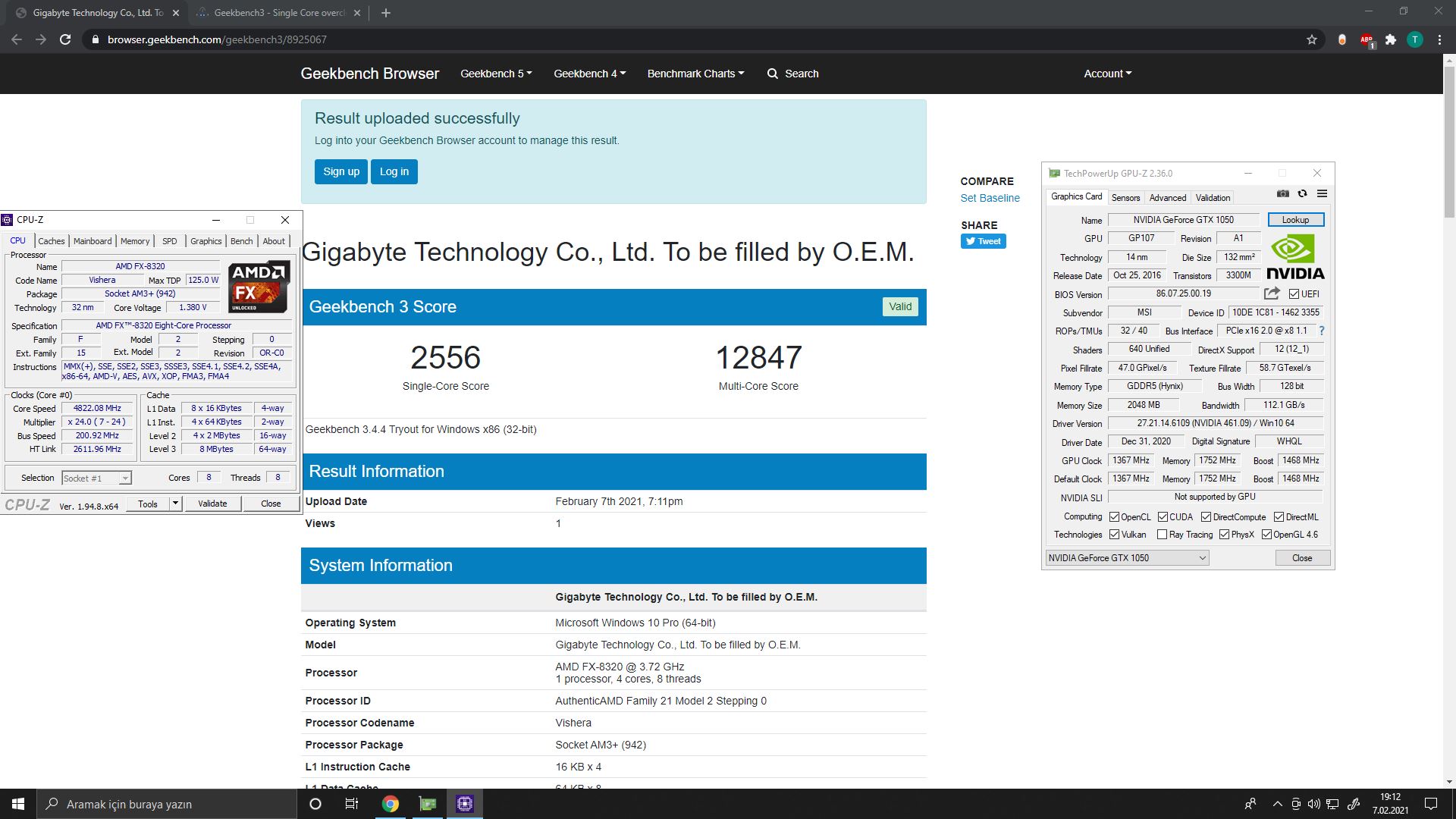Click the Windows taskbar search box

click(167, 804)
